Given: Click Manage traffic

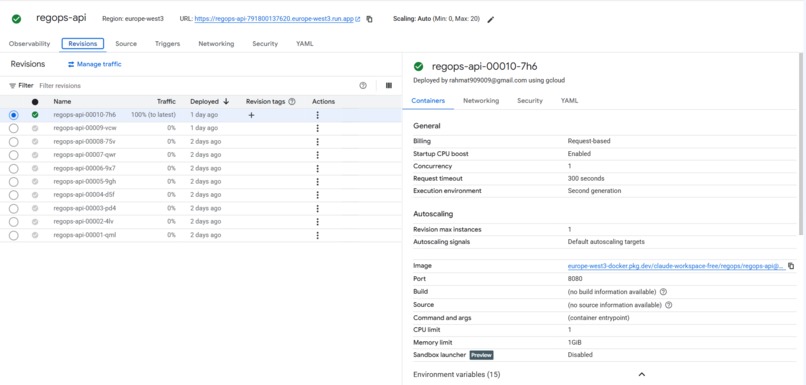Looking at the screenshot, I should pos(95,64).
